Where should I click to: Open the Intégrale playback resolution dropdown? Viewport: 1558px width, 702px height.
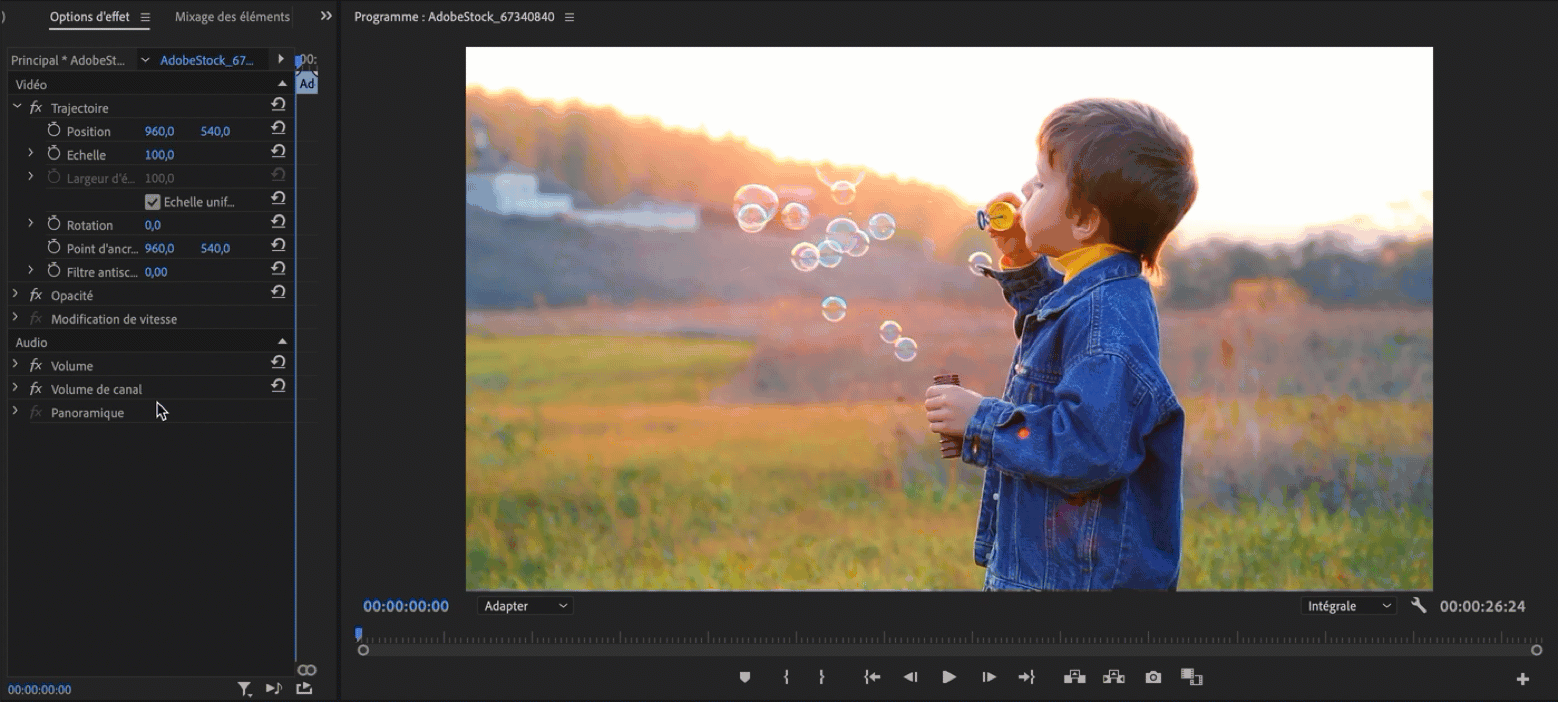tap(1349, 606)
